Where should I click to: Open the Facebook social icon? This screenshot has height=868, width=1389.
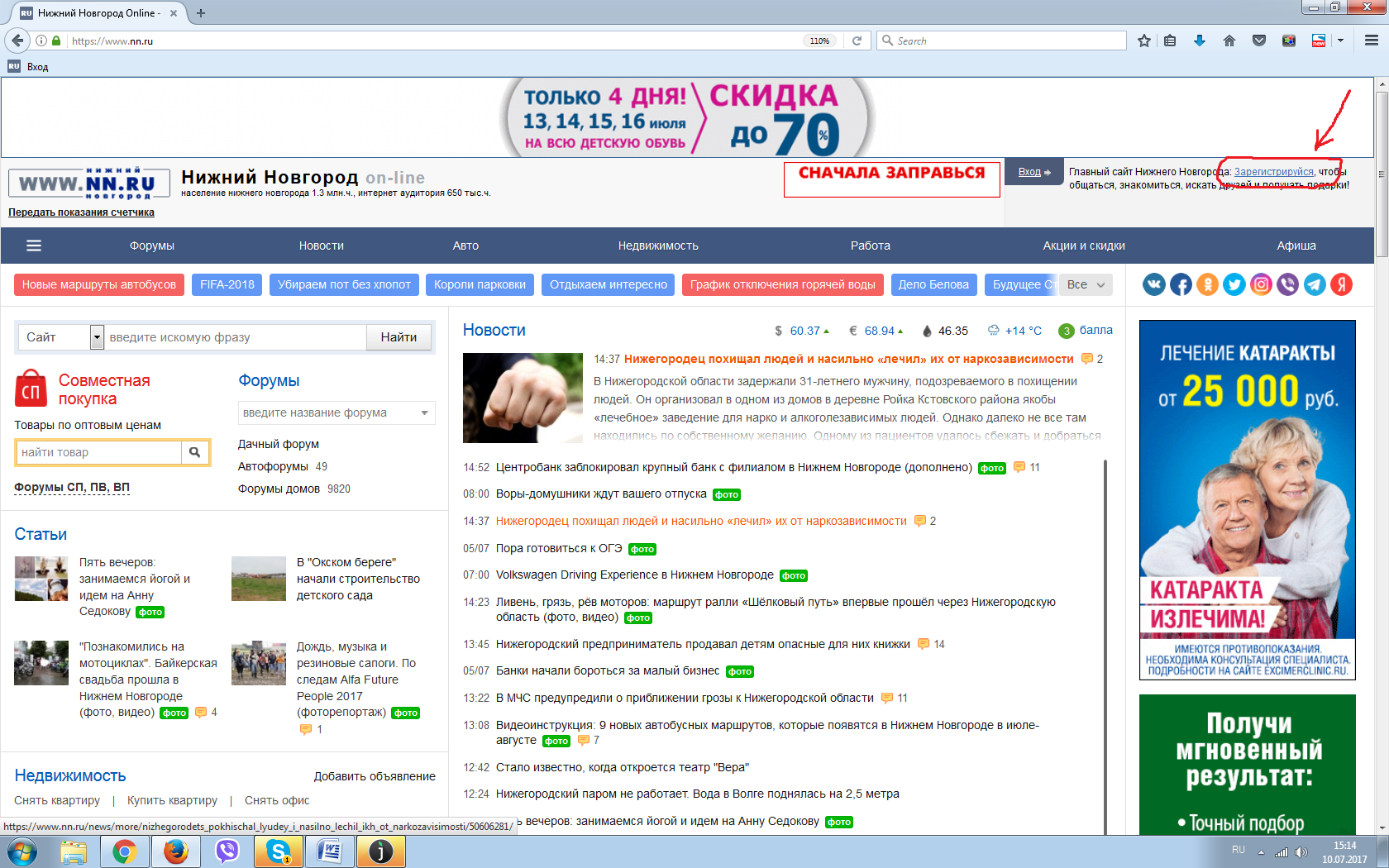[x=1181, y=284]
